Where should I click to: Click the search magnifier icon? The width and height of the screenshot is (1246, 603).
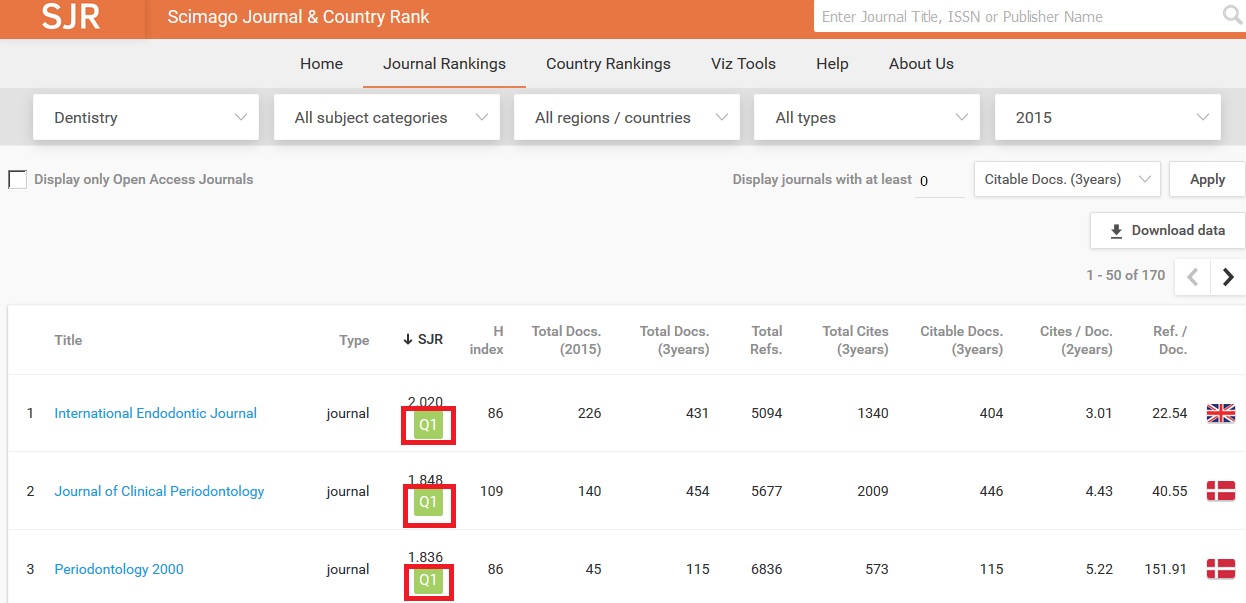pyautogui.click(x=1232, y=15)
